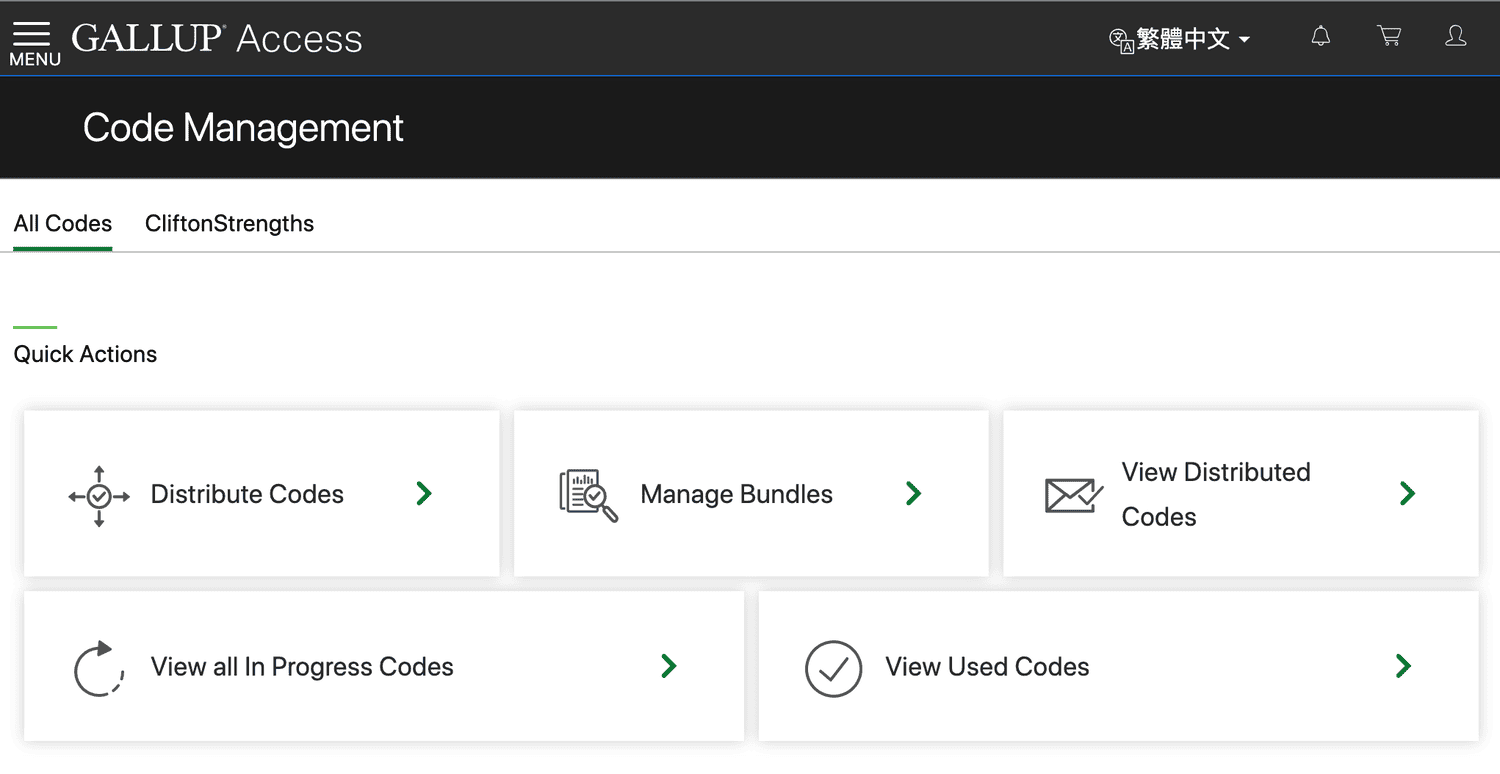Click the arrow on Distribute Codes card
This screenshot has width=1500, height=774.
pos(424,493)
